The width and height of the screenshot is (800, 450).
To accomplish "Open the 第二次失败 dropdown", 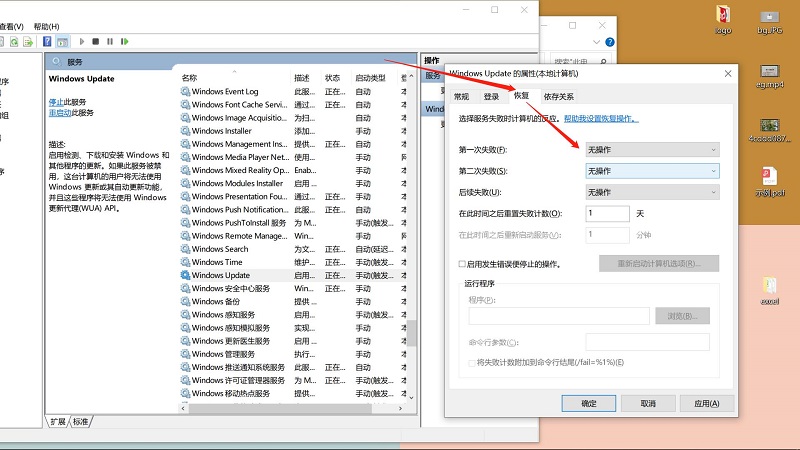I will coord(652,171).
